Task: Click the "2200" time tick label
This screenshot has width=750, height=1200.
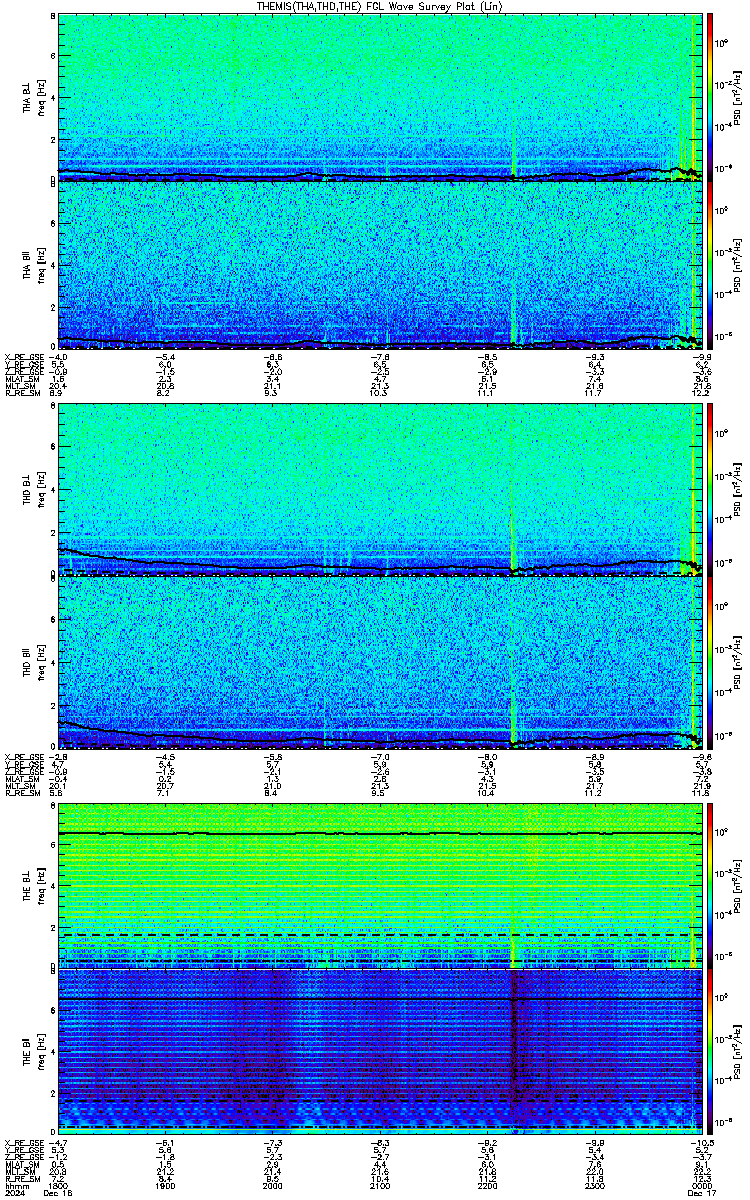Action: pyautogui.click(x=487, y=1185)
